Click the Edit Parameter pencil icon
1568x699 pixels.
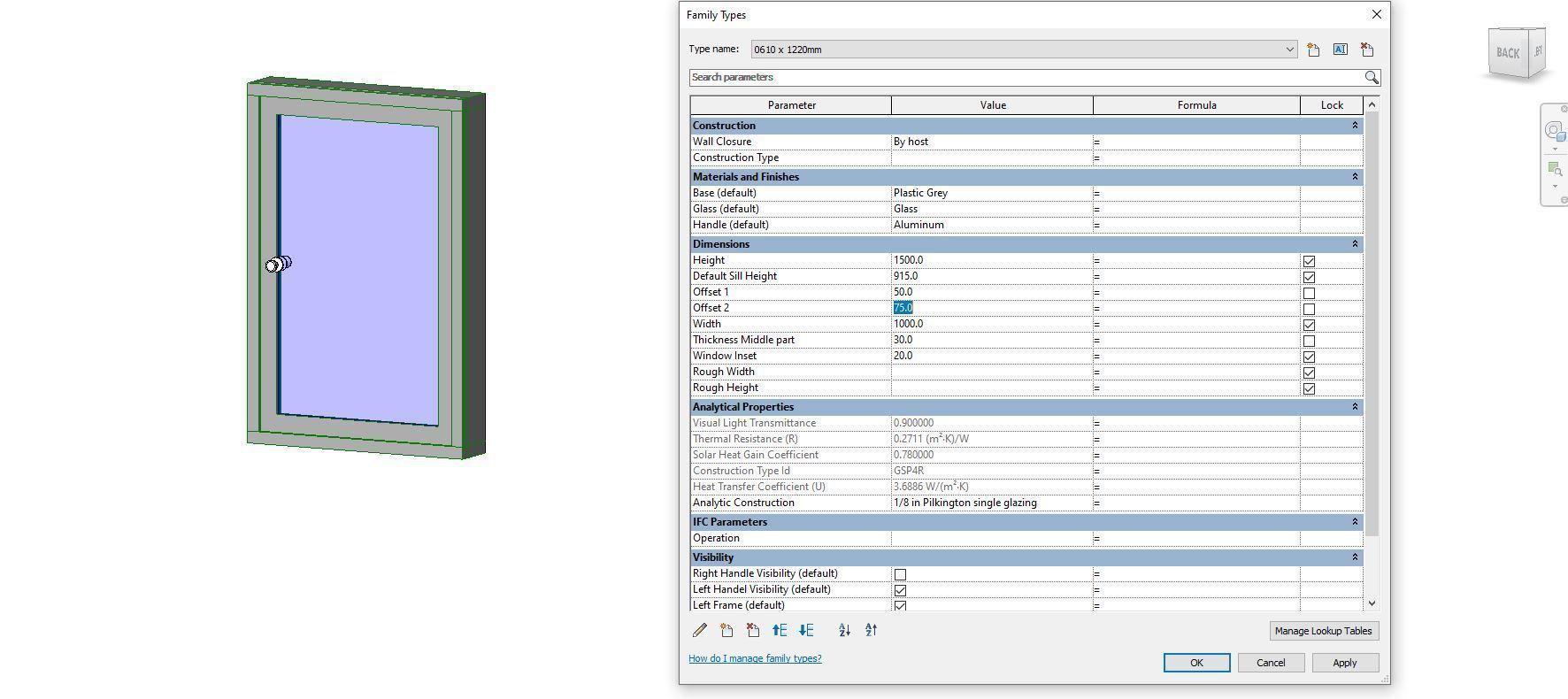click(x=700, y=630)
